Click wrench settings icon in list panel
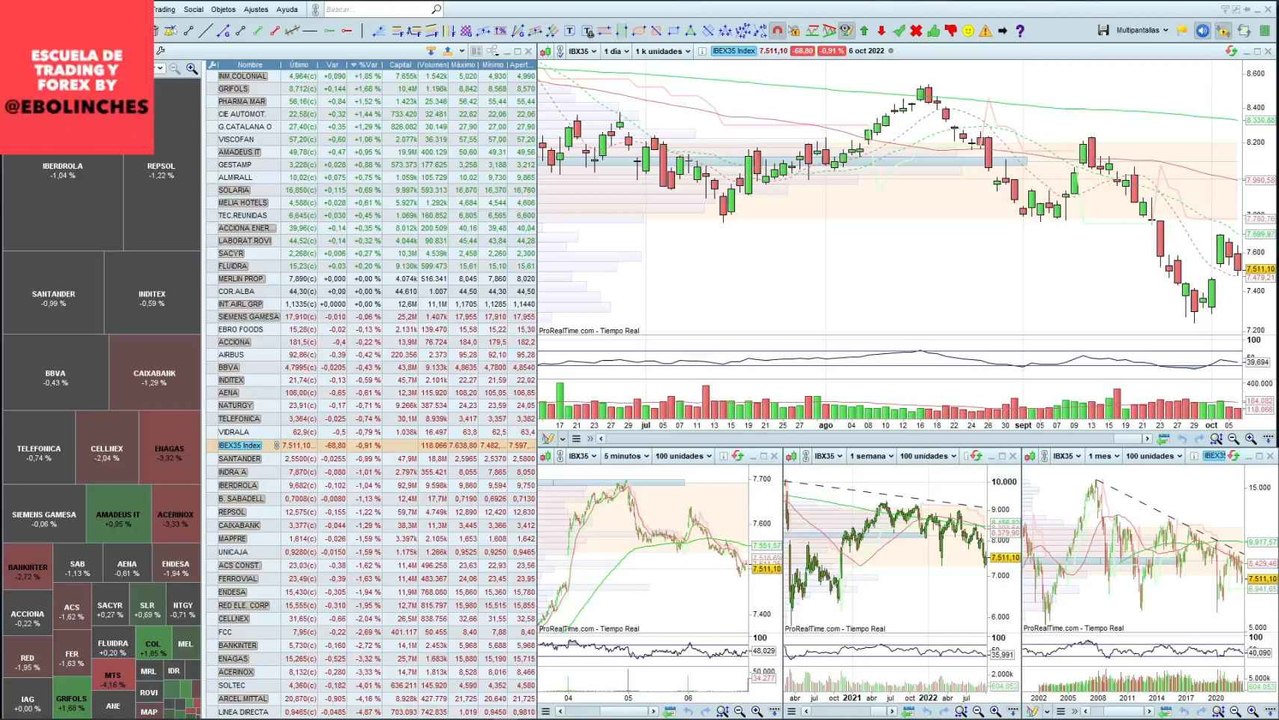 click(212, 65)
